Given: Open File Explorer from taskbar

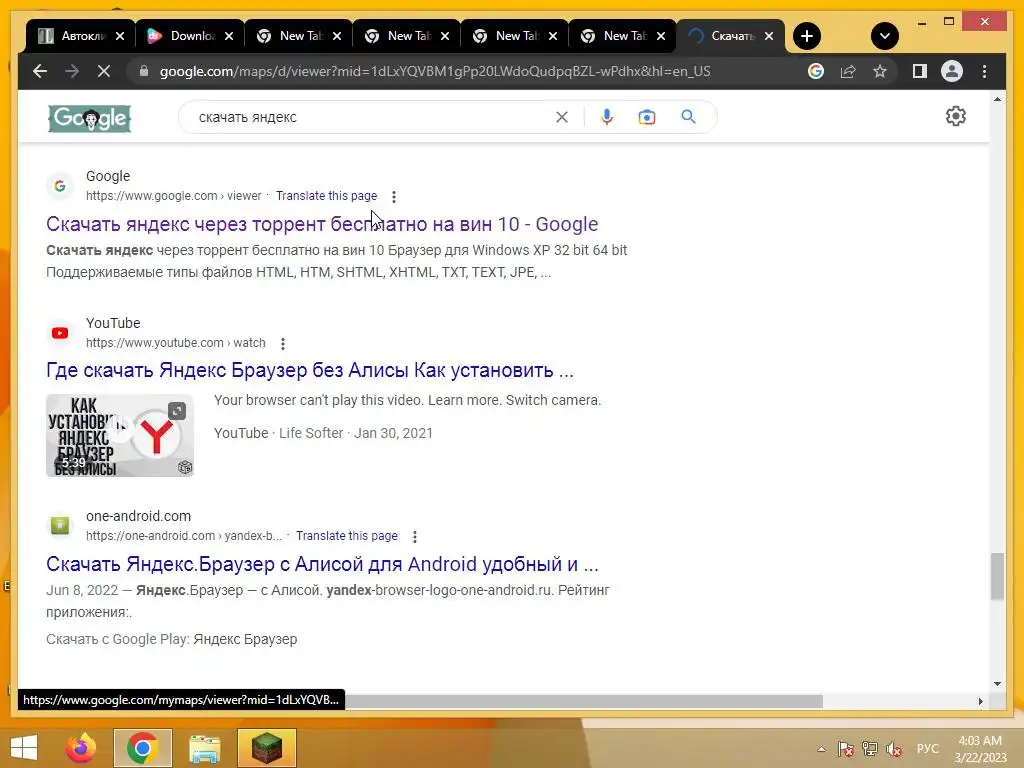Looking at the screenshot, I should coord(204,748).
